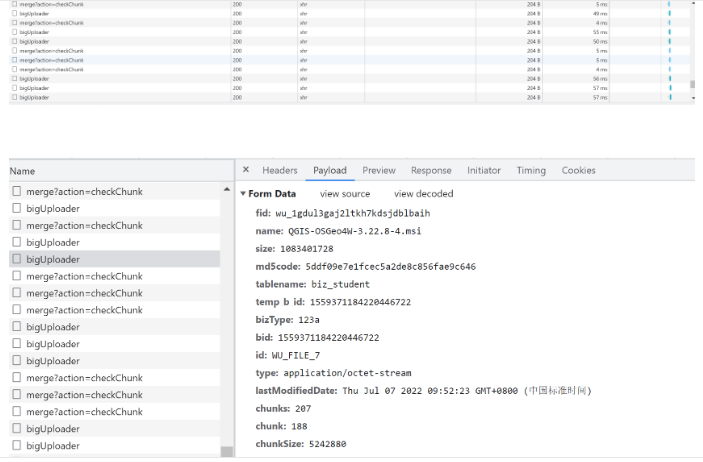
Task: Click the Name list scrollbar thumb
Action: pos(227,451)
